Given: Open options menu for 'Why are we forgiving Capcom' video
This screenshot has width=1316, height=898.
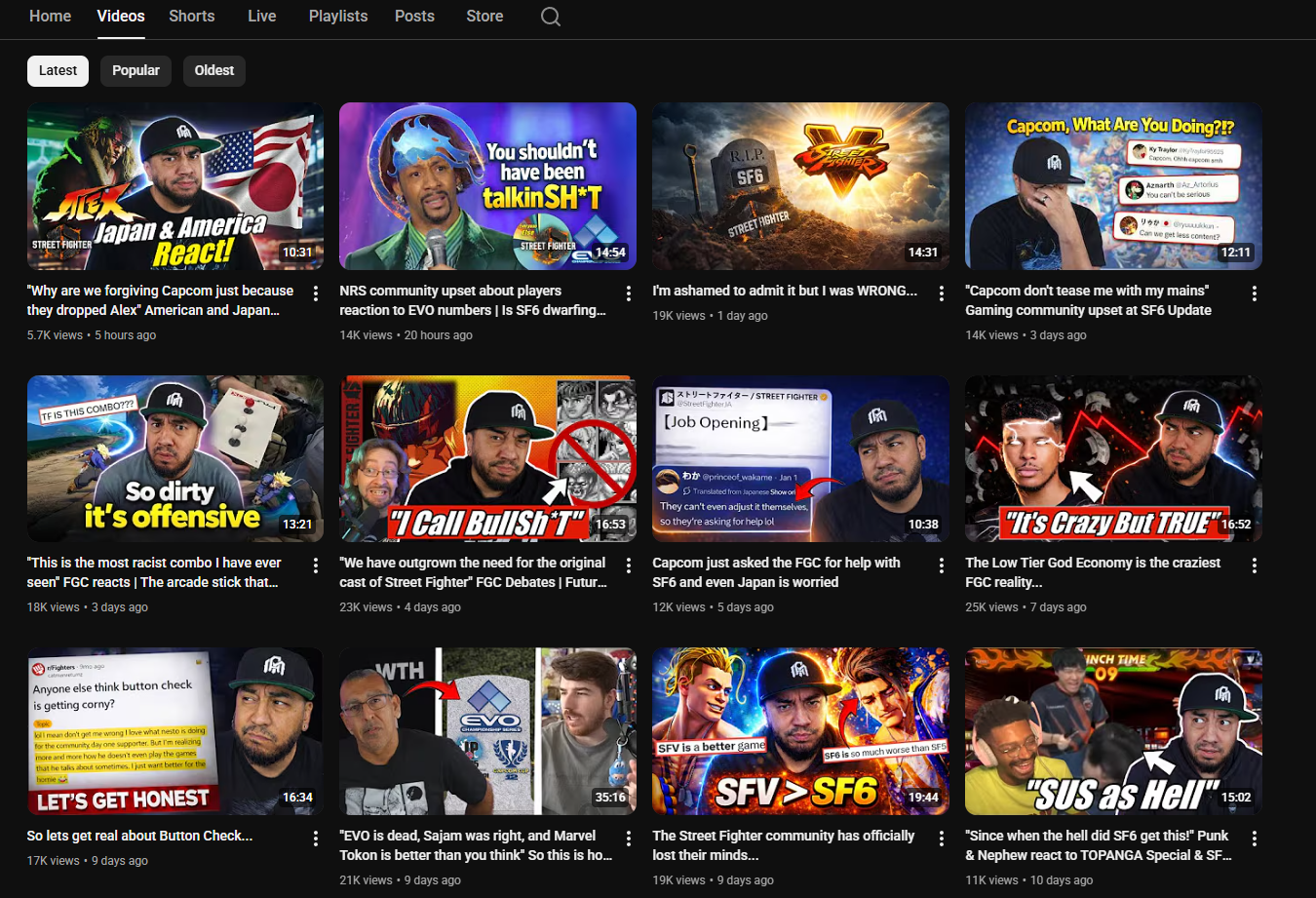Looking at the screenshot, I should [316, 293].
